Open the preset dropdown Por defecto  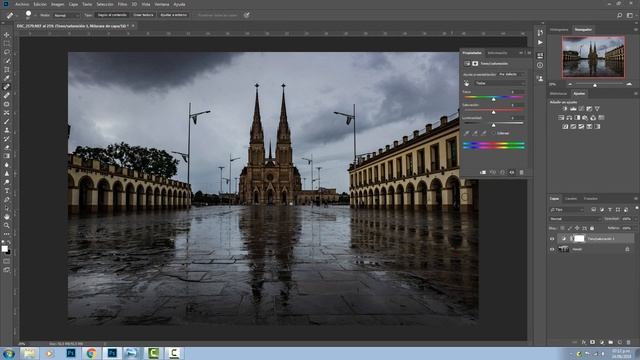coord(512,74)
